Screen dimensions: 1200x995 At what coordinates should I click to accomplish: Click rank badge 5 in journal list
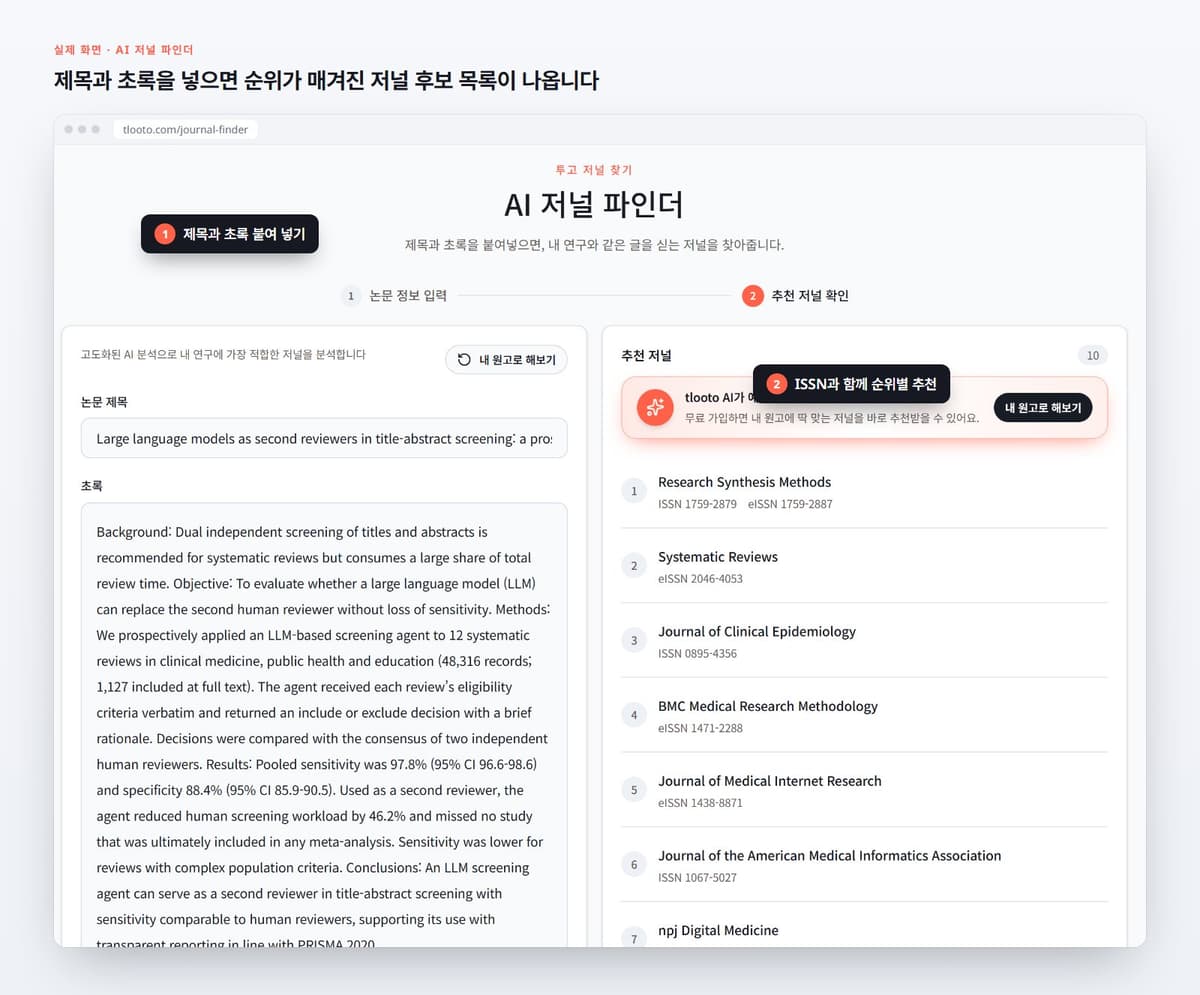634,790
